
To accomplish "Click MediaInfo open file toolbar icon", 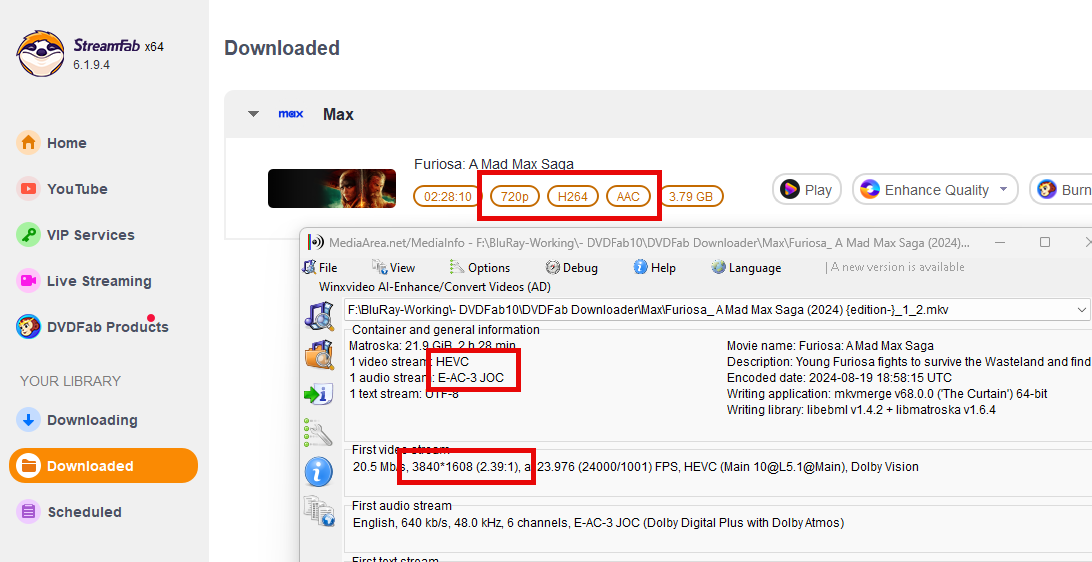I will tap(319, 315).
